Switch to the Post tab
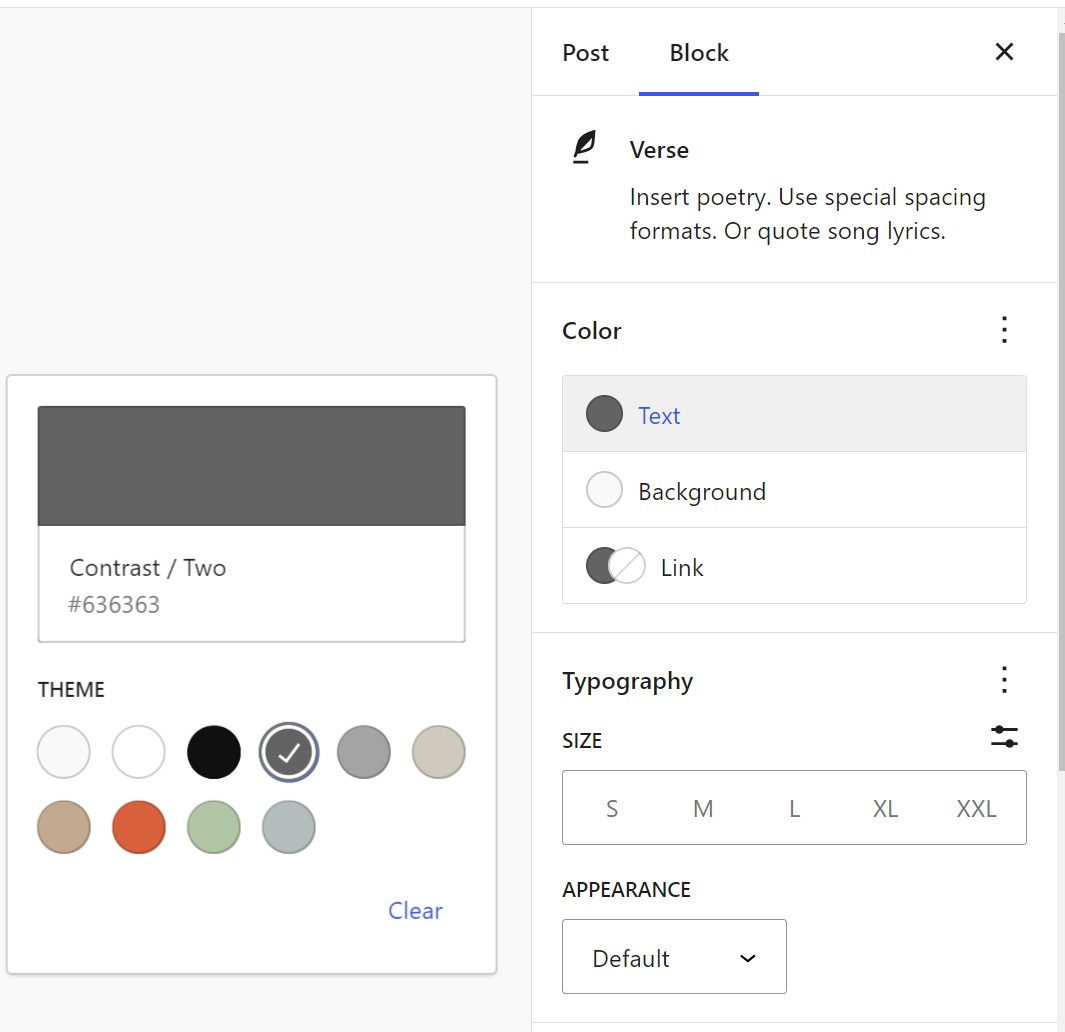 [x=586, y=52]
